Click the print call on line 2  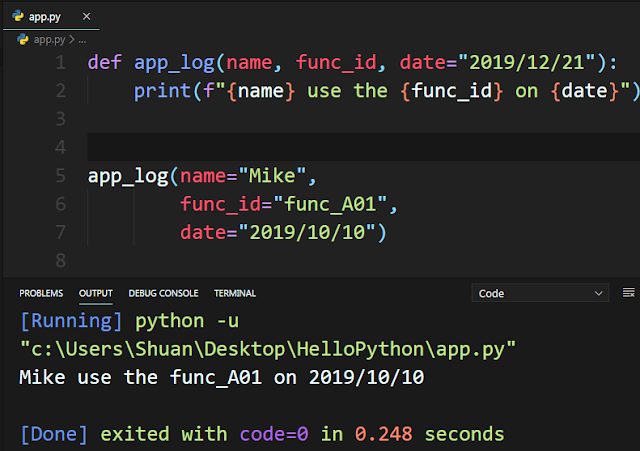click(162, 91)
